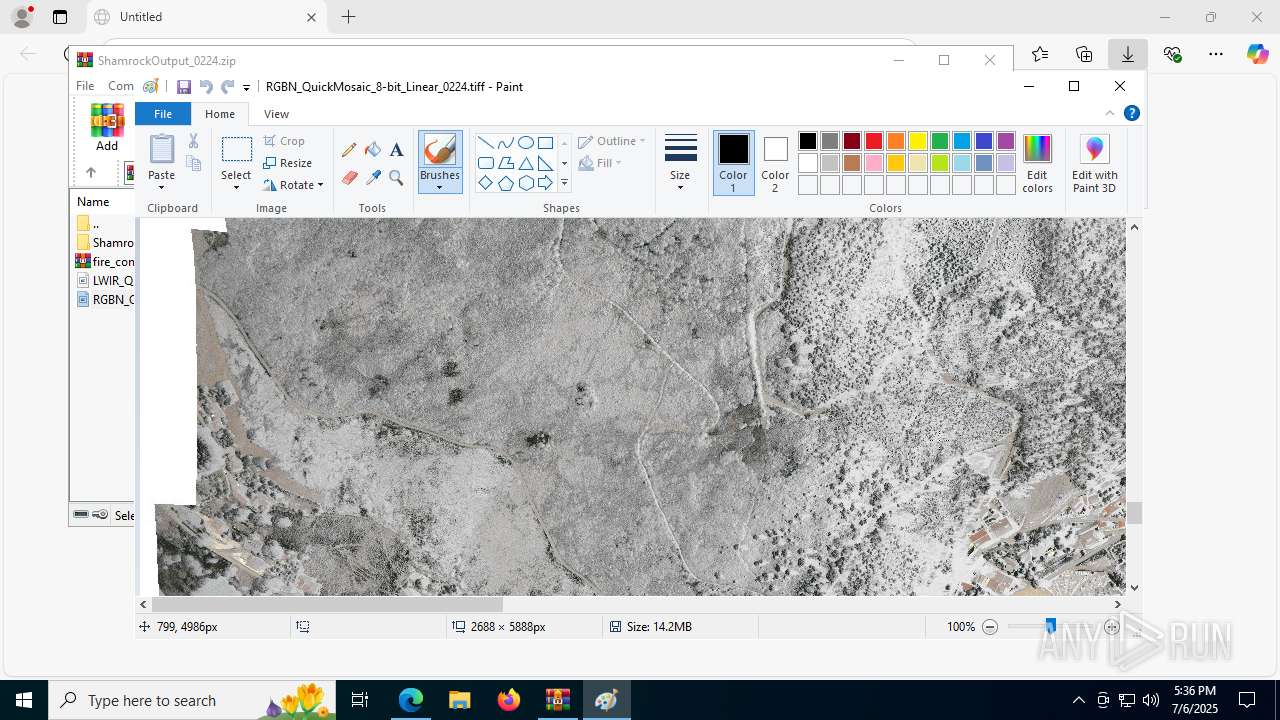This screenshot has height=720, width=1280.
Task: Choose the Pentagon shape
Action: tap(505, 183)
